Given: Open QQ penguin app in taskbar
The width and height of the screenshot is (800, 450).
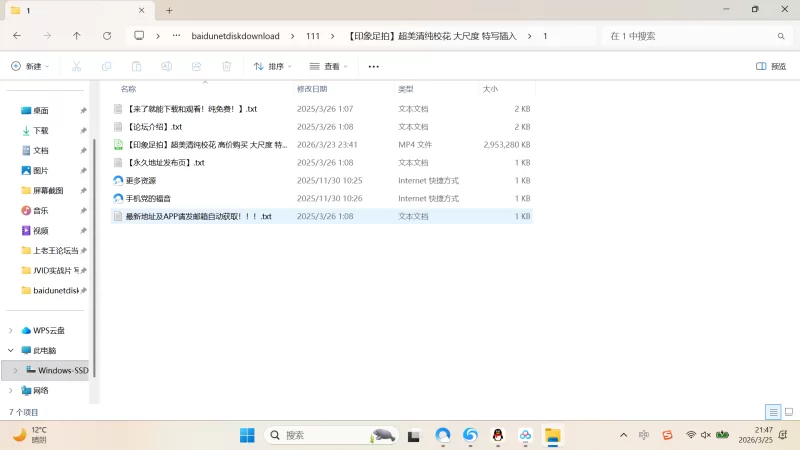Looking at the screenshot, I should click(498, 435).
